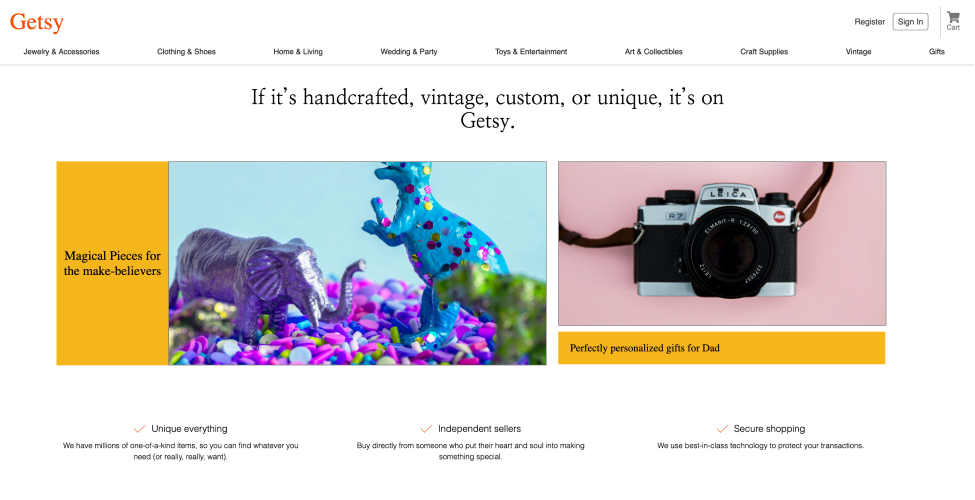Click the Magical Pieces yellow panel

113,263
